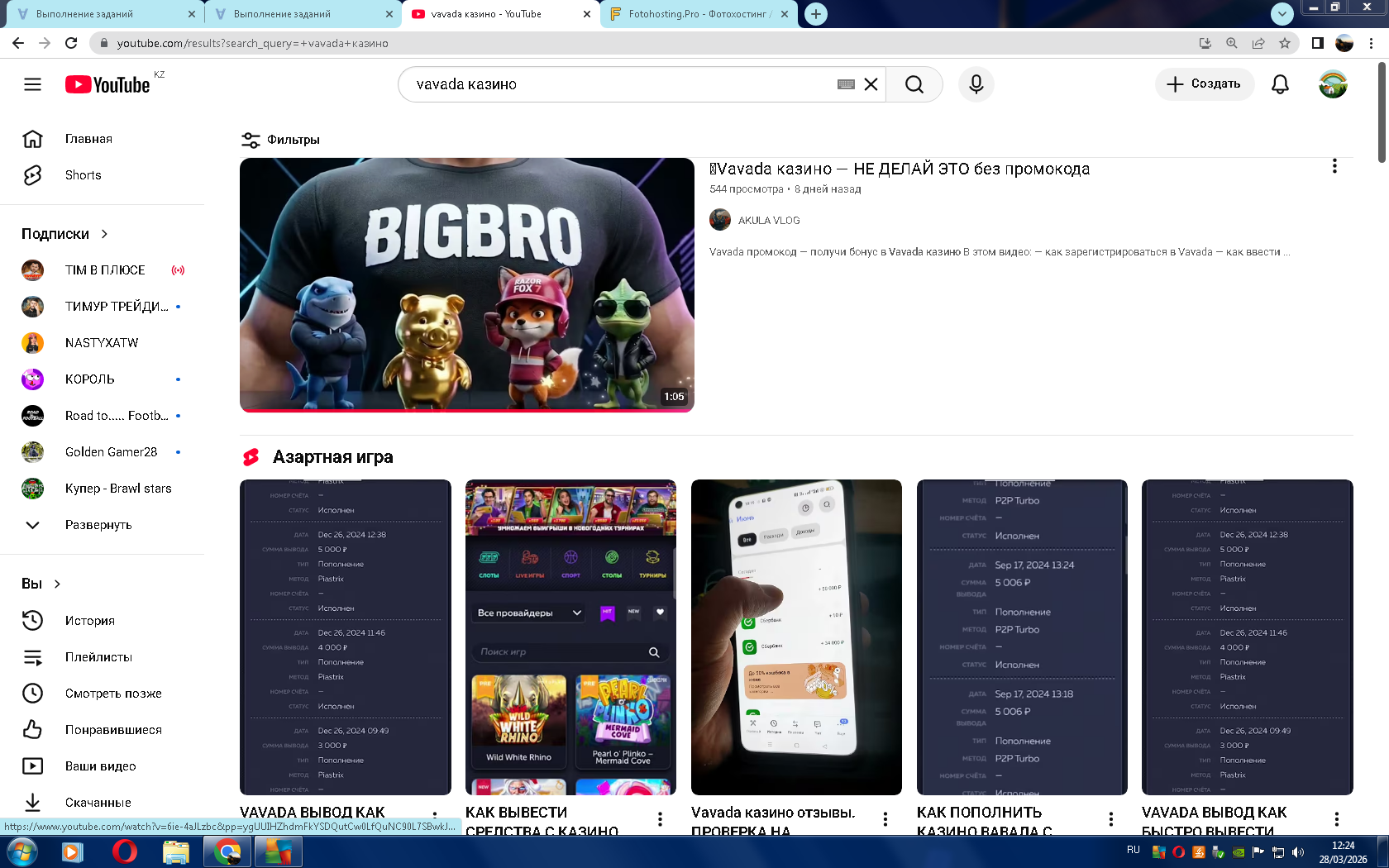The height and width of the screenshot is (868, 1389).
Task: Click the YouTube logo
Action: (x=107, y=84)
